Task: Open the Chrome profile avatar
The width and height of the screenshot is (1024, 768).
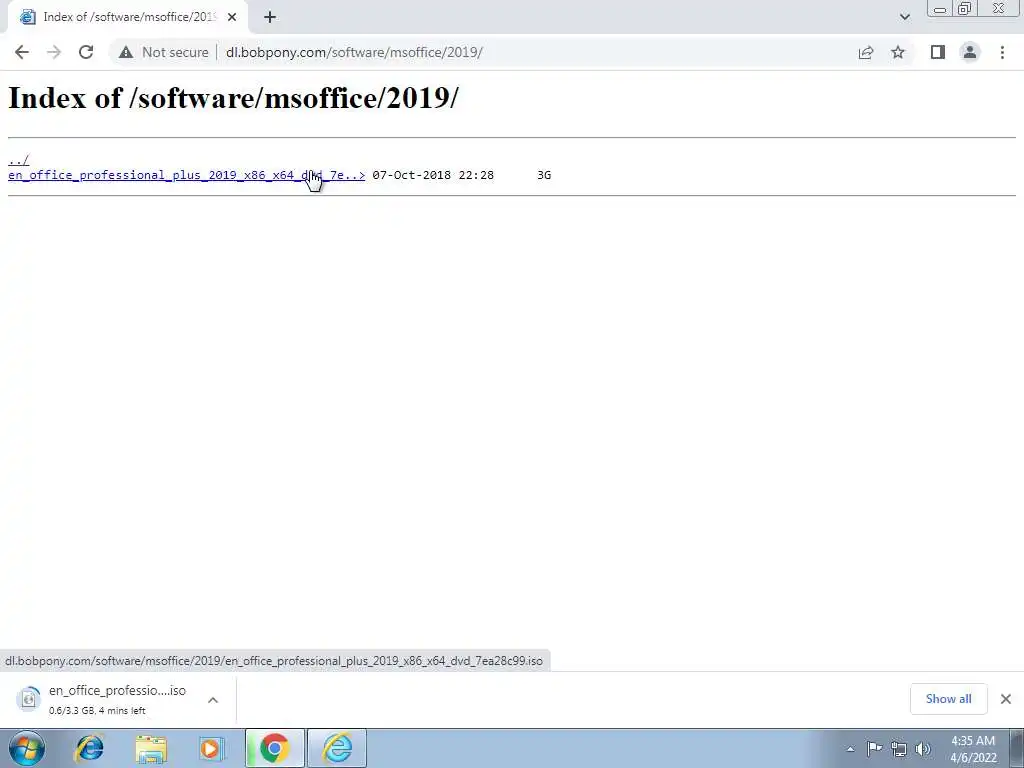Action: (970, 52)
